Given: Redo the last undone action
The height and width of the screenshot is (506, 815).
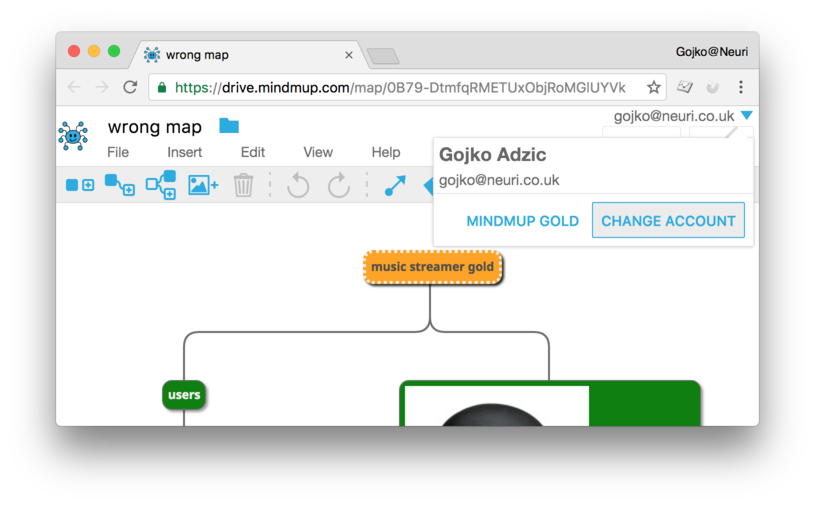Looking at the screenshot, I should click(339, 185).
